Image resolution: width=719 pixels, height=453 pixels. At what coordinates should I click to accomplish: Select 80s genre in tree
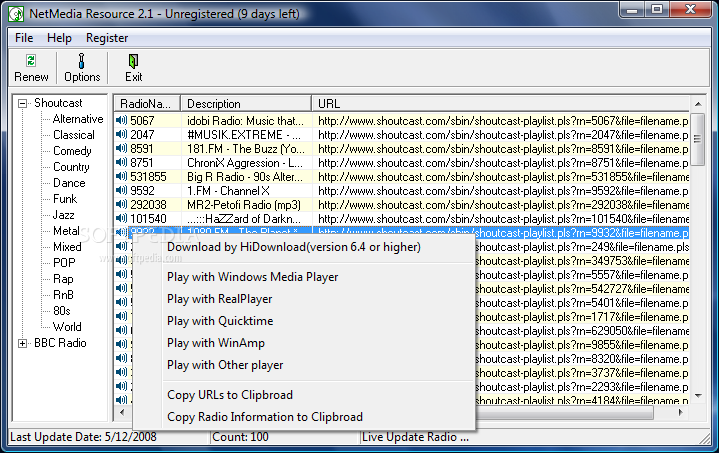pyautogui.click(x=61, y=311)
